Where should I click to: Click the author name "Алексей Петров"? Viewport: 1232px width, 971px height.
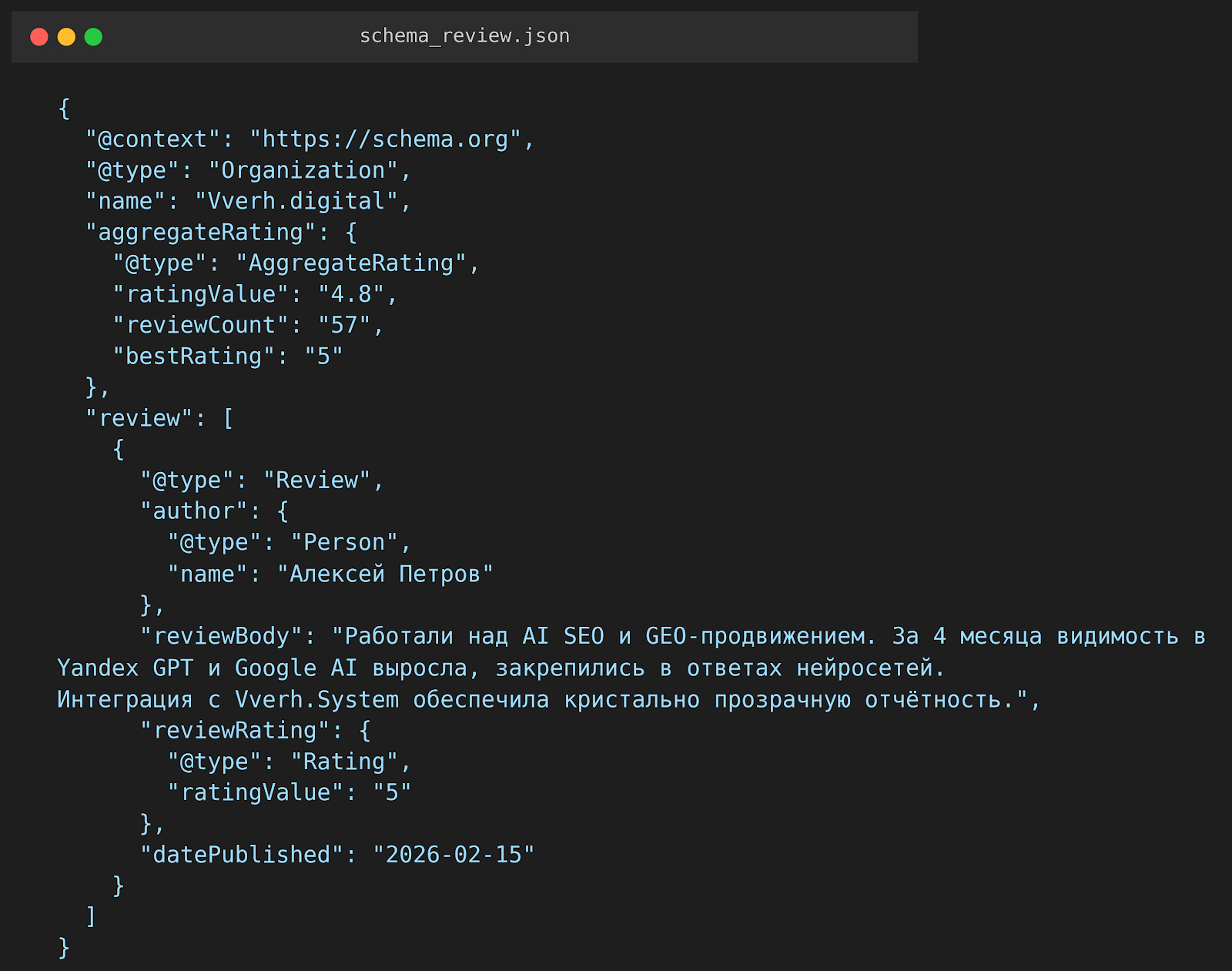385,574
